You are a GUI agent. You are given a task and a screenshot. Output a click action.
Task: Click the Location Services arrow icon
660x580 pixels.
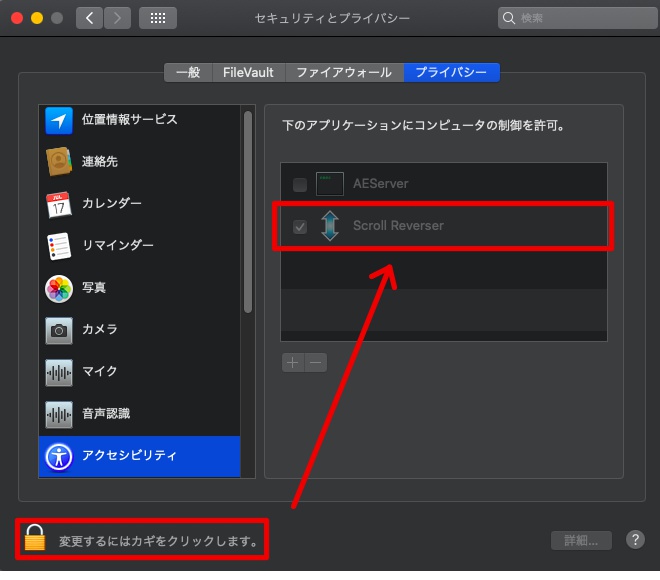(59, 120)
